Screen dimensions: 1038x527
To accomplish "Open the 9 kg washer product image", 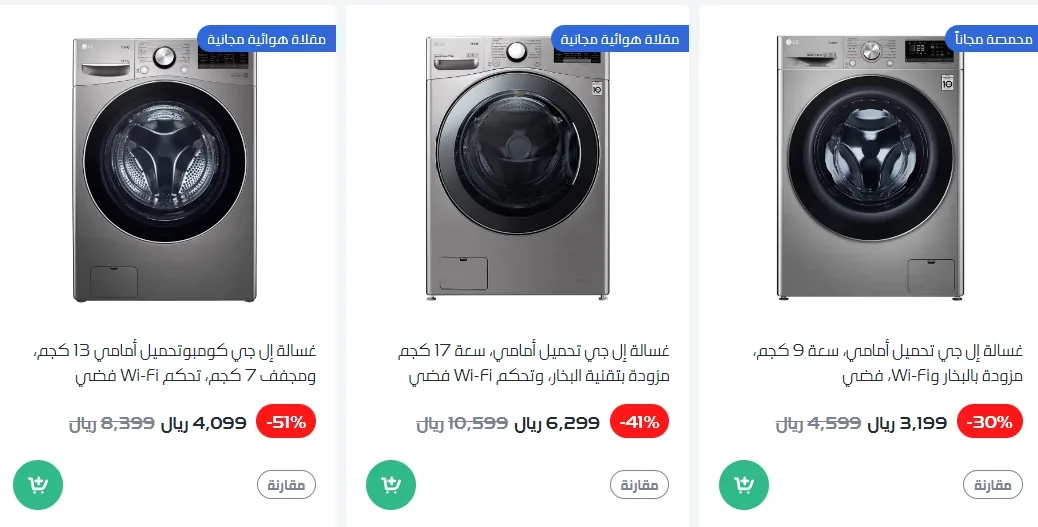I will tap(870, 170).
